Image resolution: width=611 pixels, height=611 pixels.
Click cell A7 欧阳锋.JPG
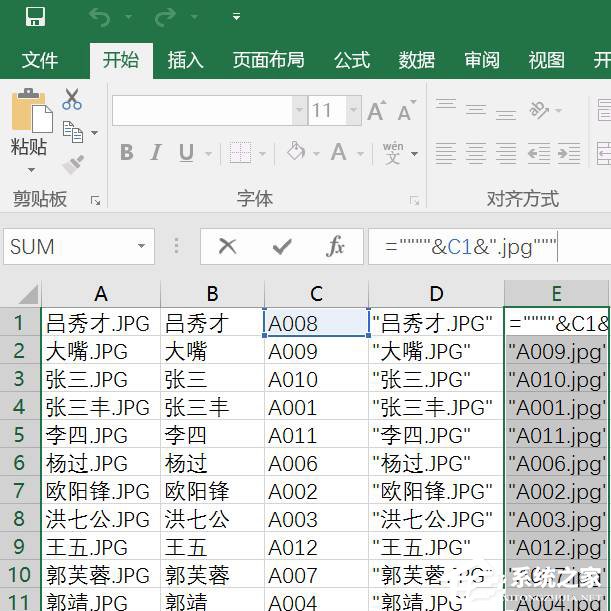coord(101,491)
